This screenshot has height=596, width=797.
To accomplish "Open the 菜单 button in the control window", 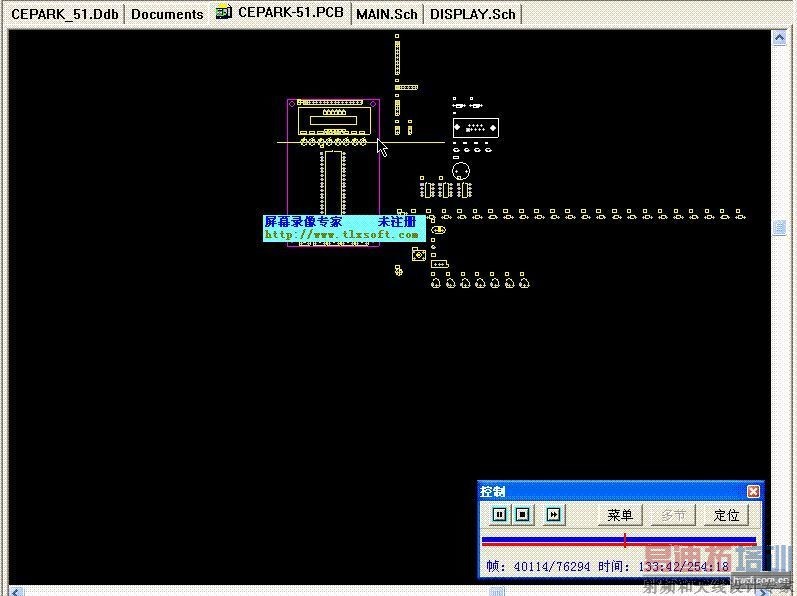I will (x=620, y=515).
